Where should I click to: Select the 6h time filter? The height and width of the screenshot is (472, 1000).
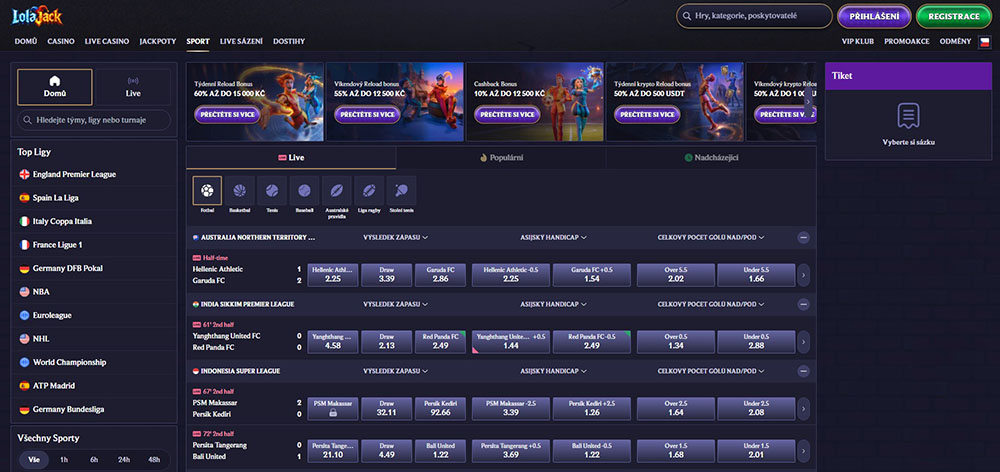94,460
